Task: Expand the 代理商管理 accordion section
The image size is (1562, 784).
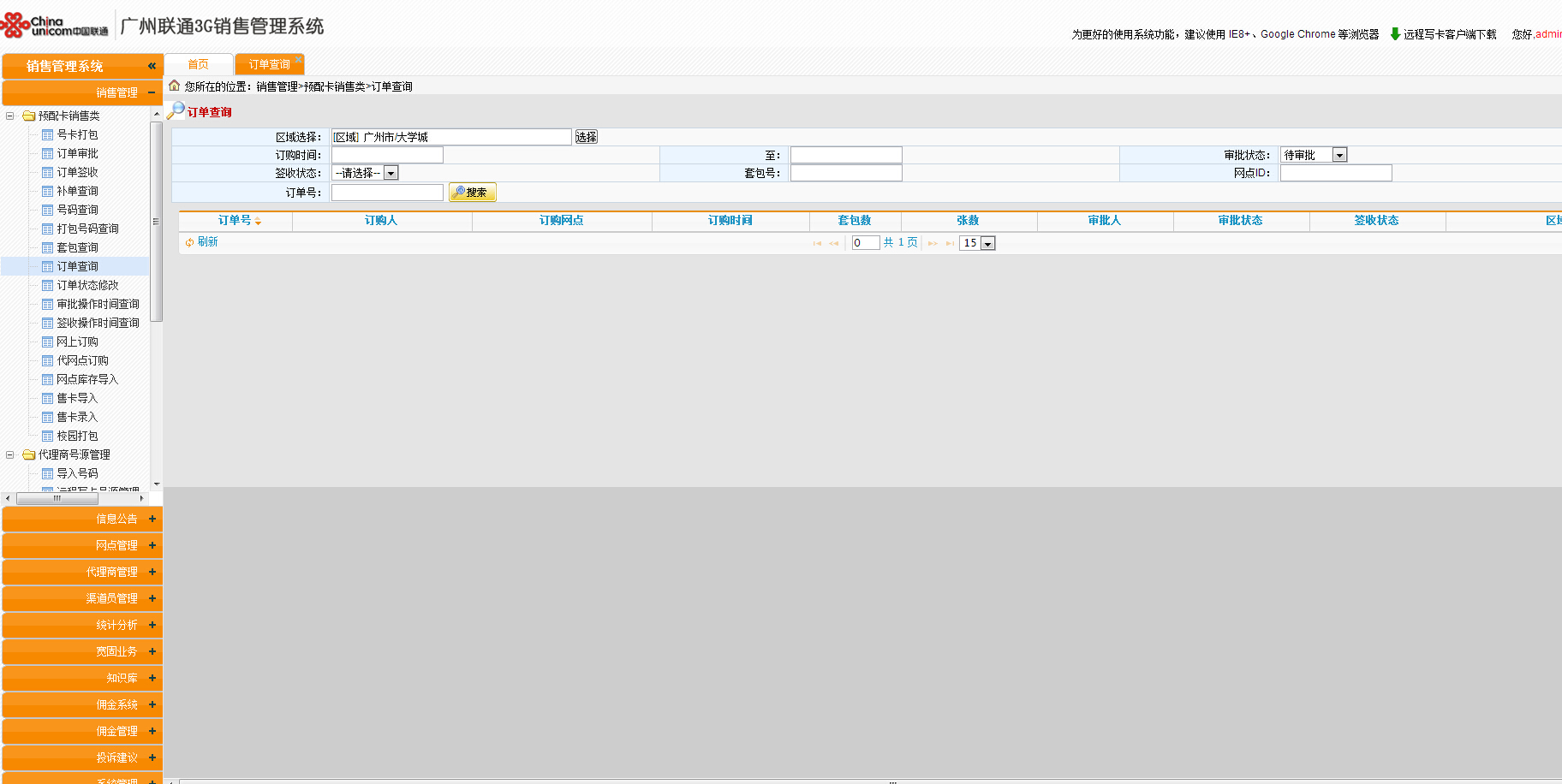Action: pyautogui.click(x=82, y=572)
